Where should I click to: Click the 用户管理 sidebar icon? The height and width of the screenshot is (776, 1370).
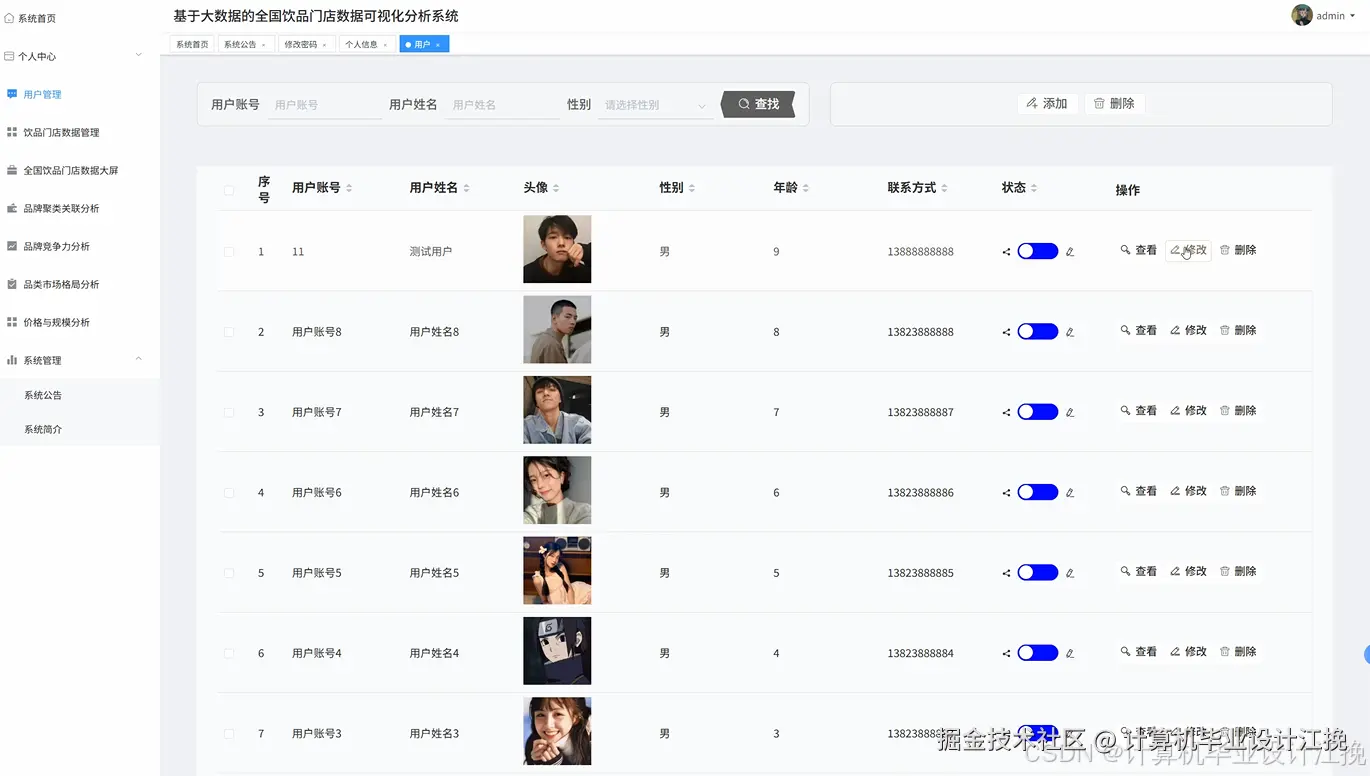[12, 94]
